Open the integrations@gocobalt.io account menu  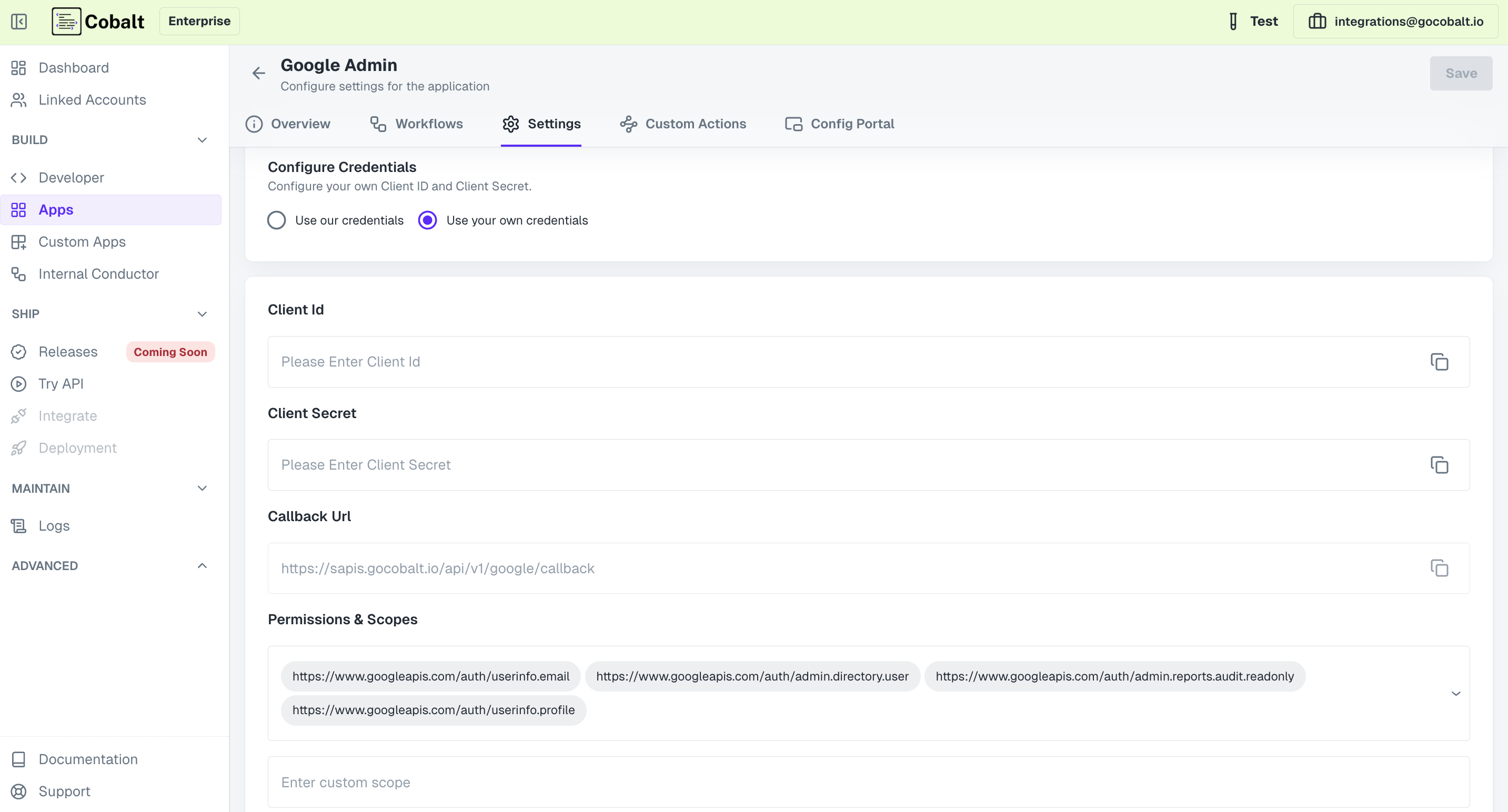(x=1395, y=22)
